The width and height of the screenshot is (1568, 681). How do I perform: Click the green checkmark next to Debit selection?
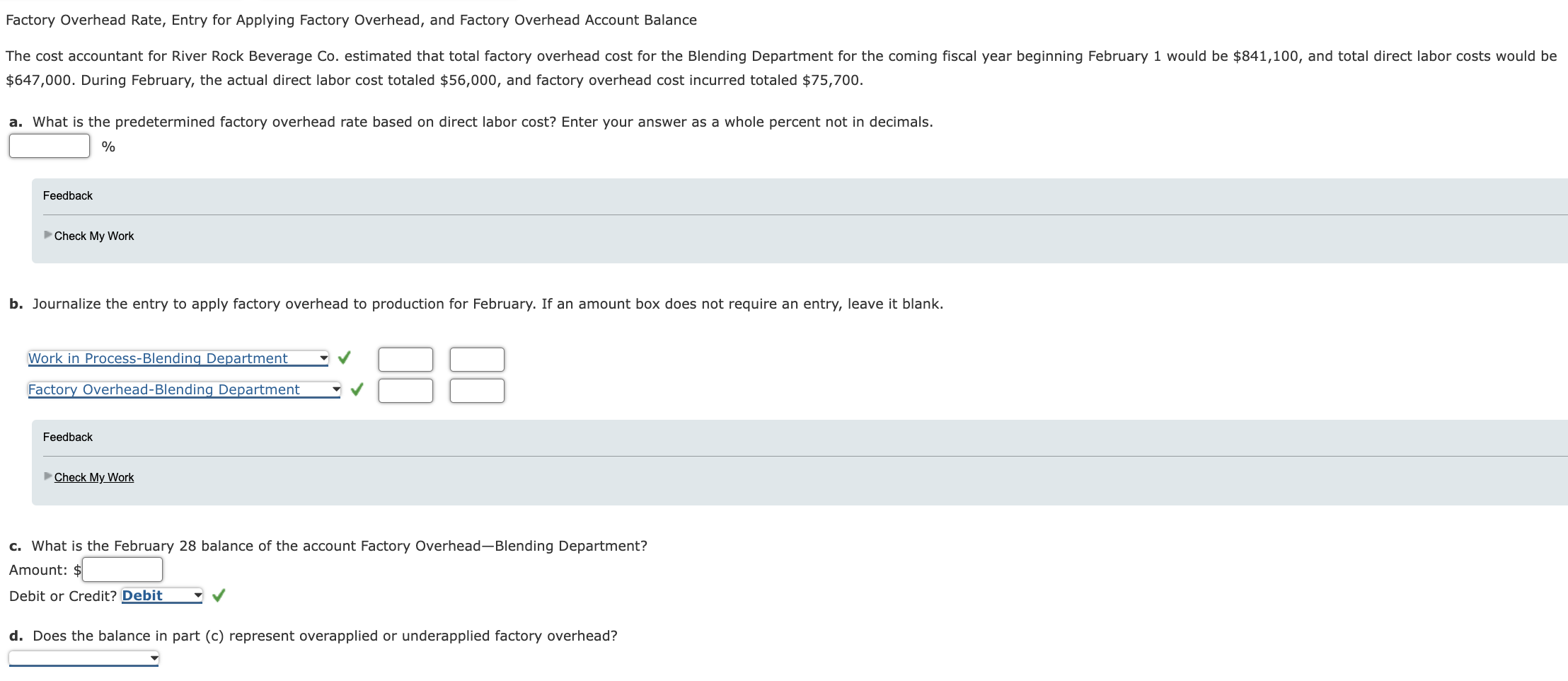click(219, 595)
